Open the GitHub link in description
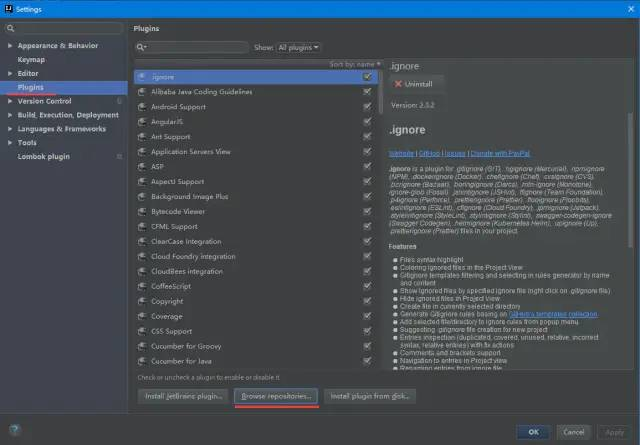 pos(429,154)
